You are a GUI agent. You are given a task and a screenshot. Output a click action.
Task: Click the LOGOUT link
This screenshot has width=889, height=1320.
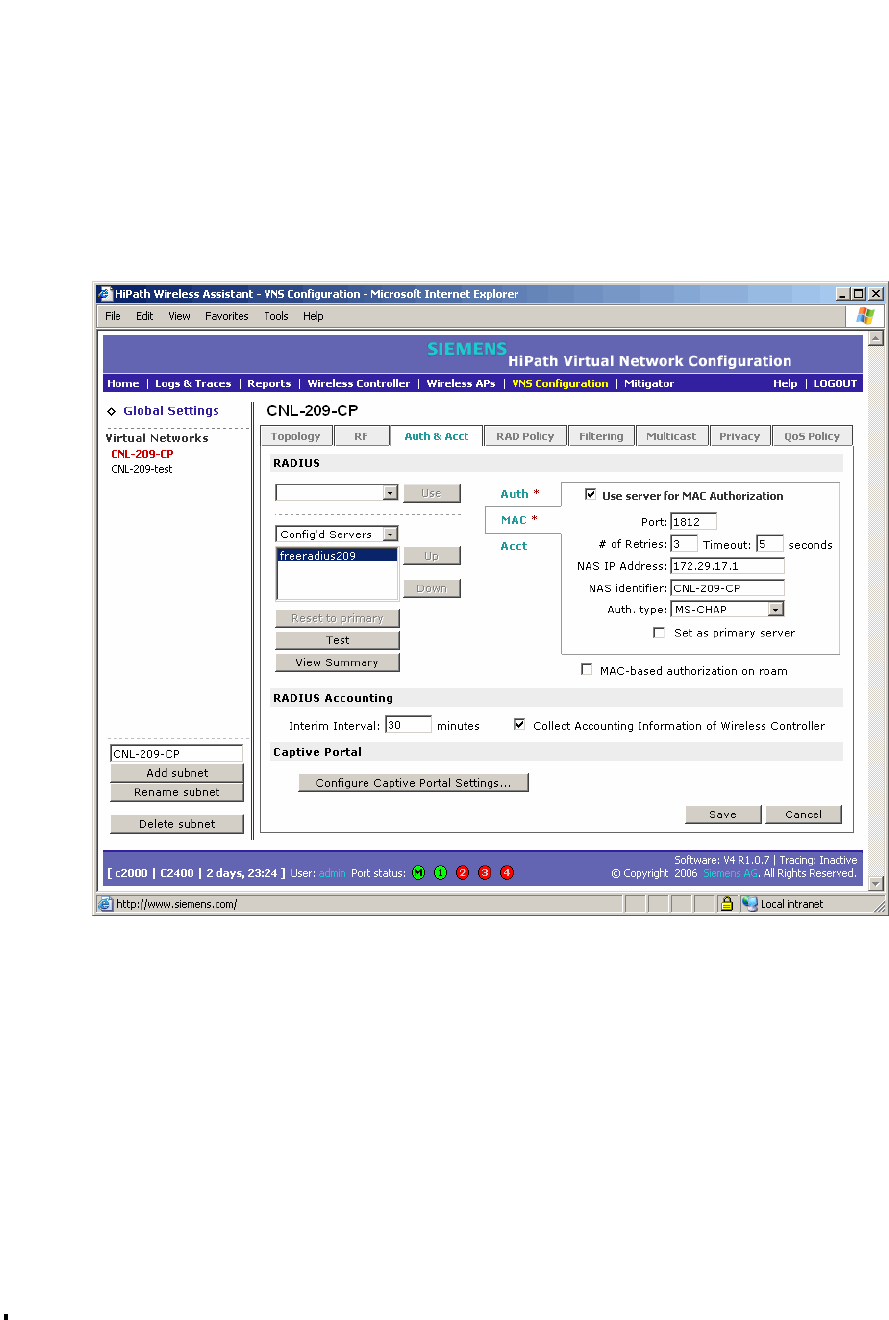click(x=835, y=384)
